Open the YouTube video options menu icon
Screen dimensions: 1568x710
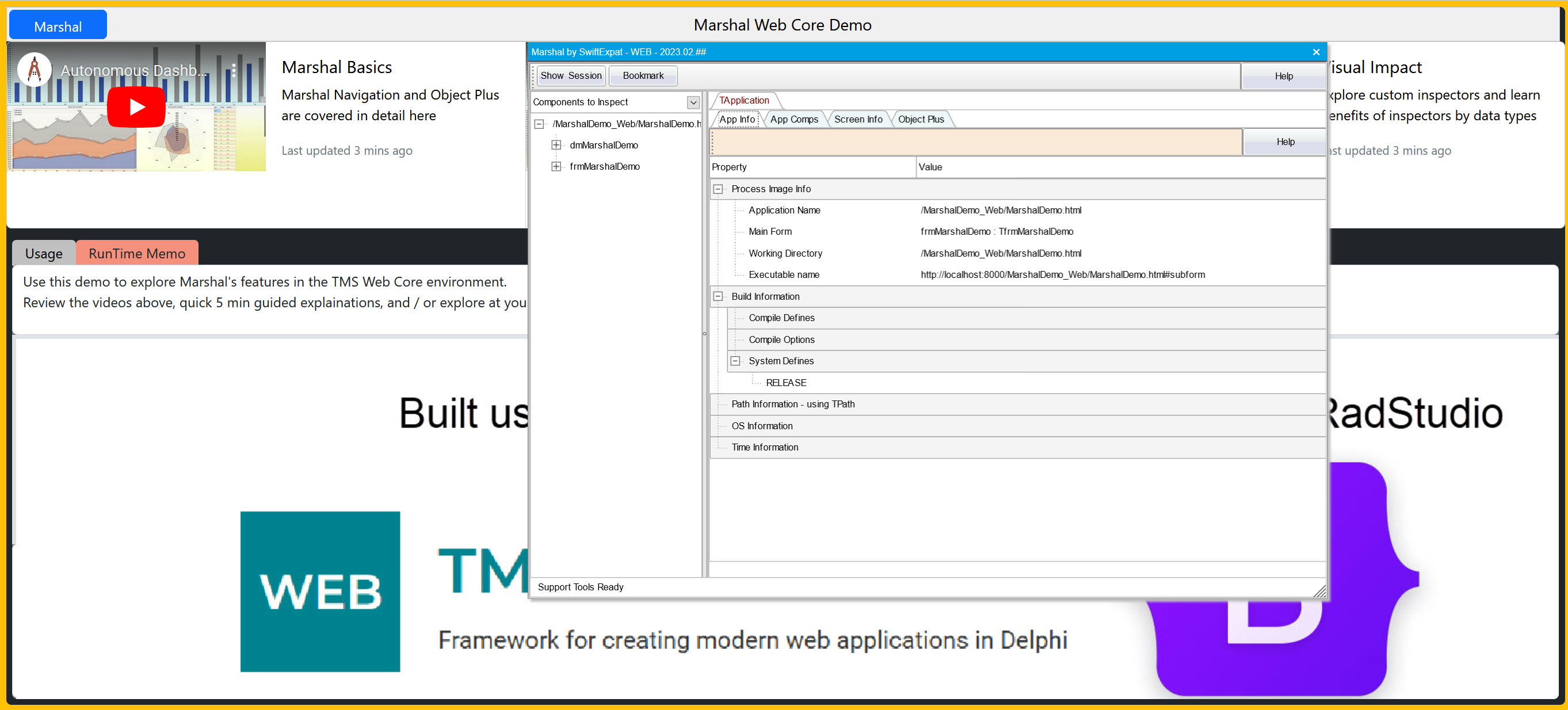pyautogui.click(x=234, y=71)
